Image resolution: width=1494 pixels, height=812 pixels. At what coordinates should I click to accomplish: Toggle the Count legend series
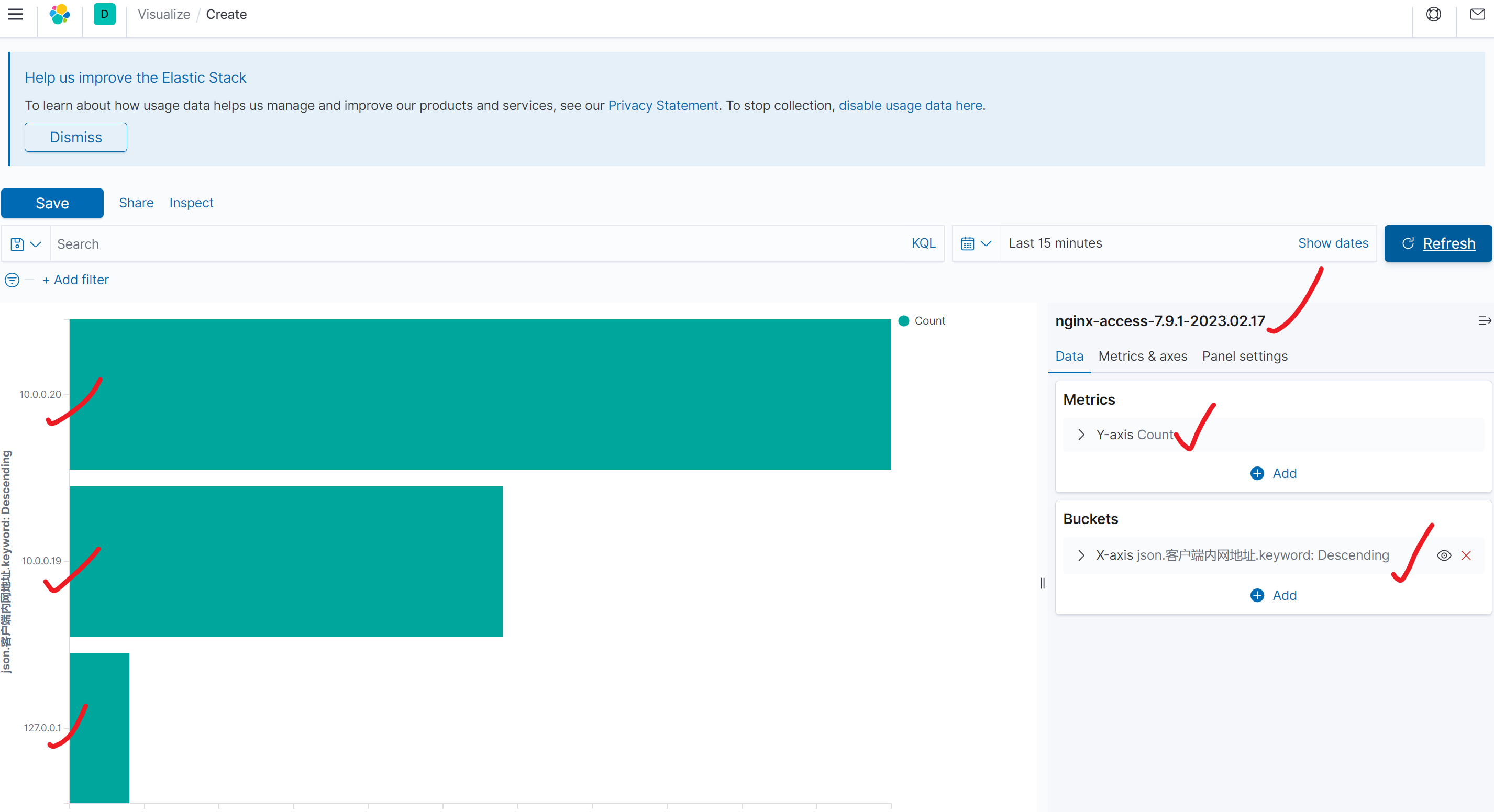point(929,321)
